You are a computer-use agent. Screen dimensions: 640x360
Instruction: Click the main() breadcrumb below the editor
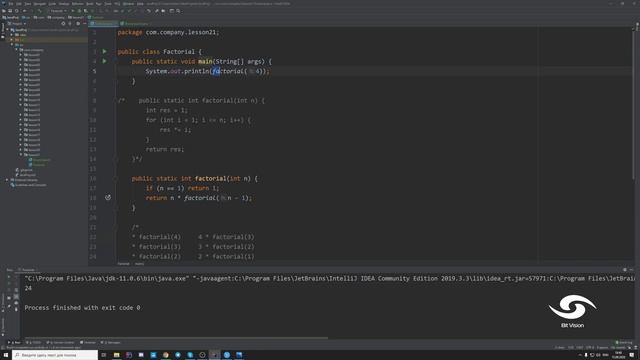tap(139, 264)
